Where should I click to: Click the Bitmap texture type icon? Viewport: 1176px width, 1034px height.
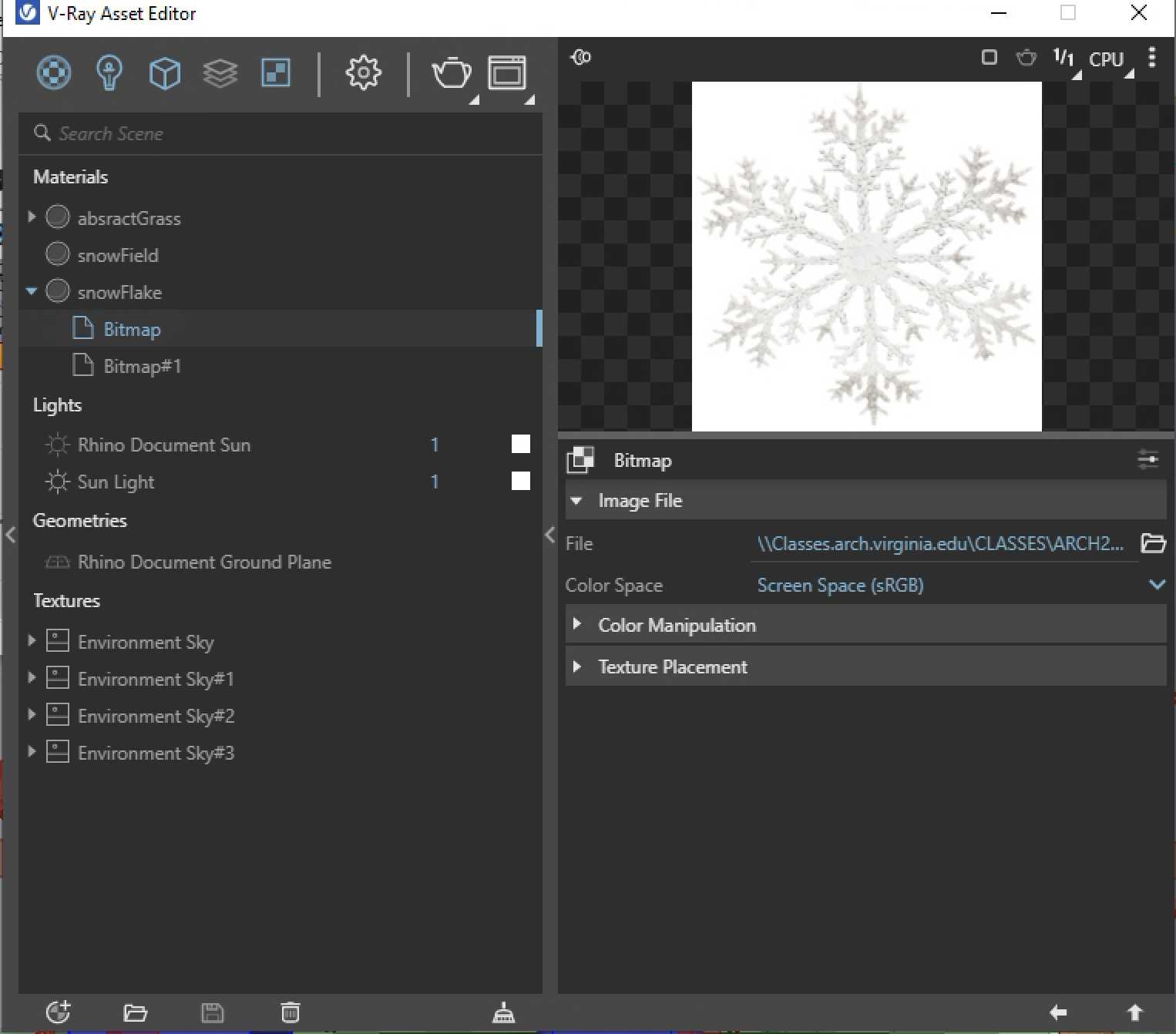580,460
